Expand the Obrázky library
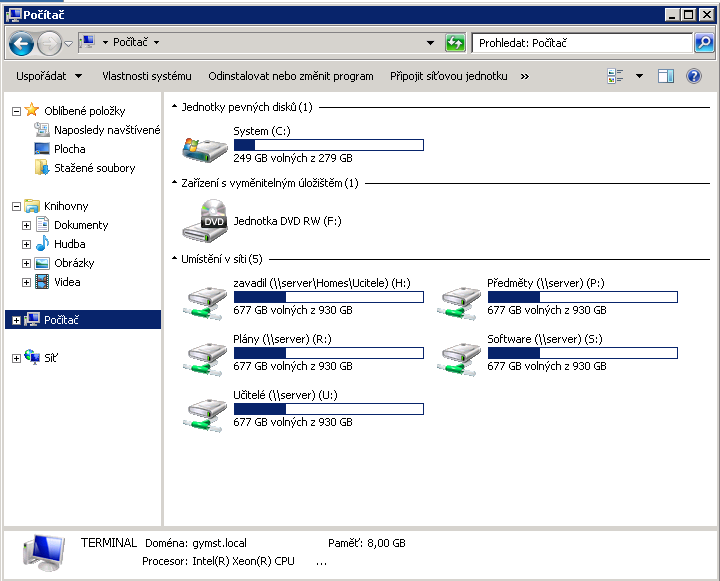Image resolution: width=720 pixels, height=581 pixels. [x=26, y=263]
